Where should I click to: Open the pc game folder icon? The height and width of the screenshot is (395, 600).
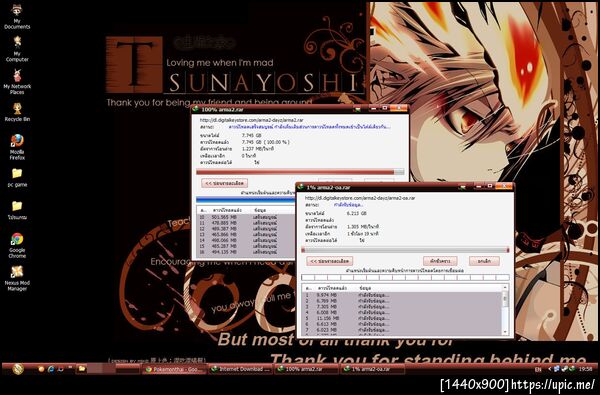[17, 177]
